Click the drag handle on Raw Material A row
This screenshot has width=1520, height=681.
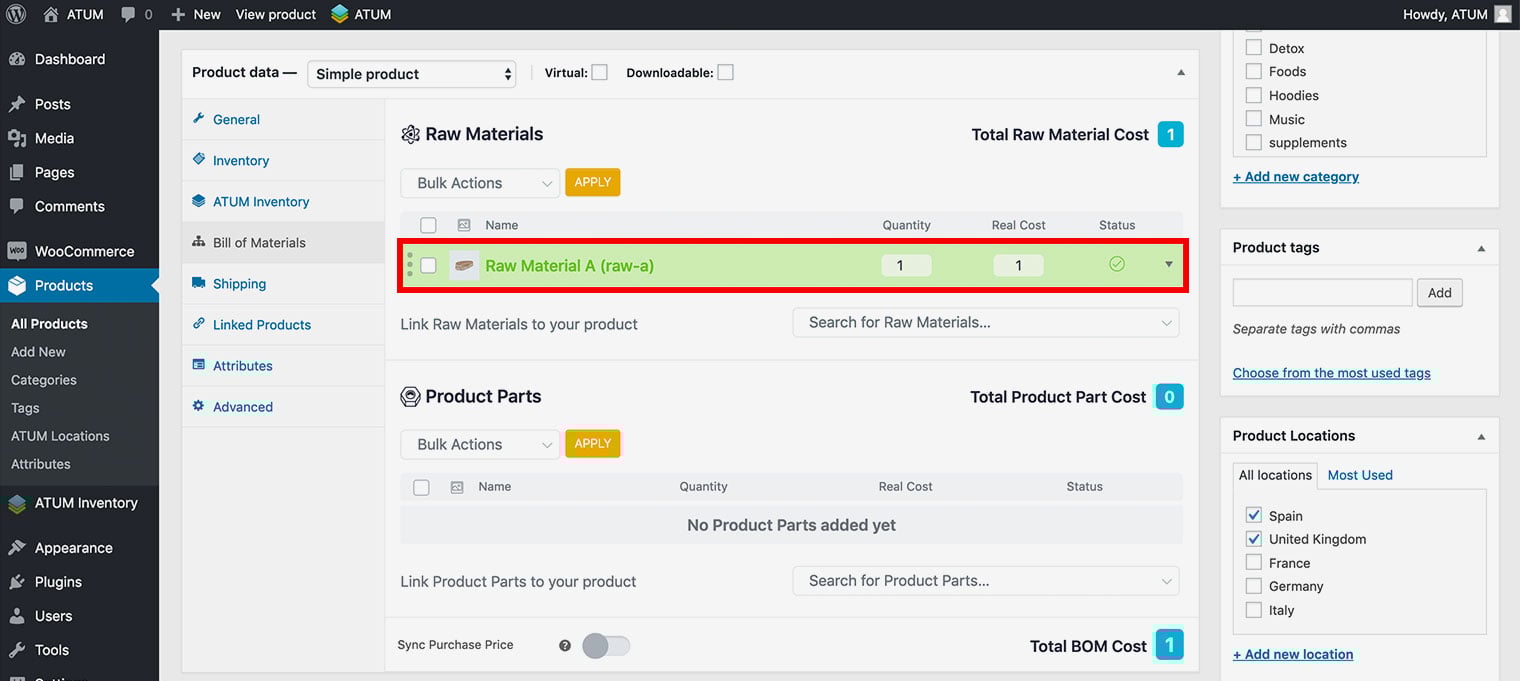pos(409,265)
